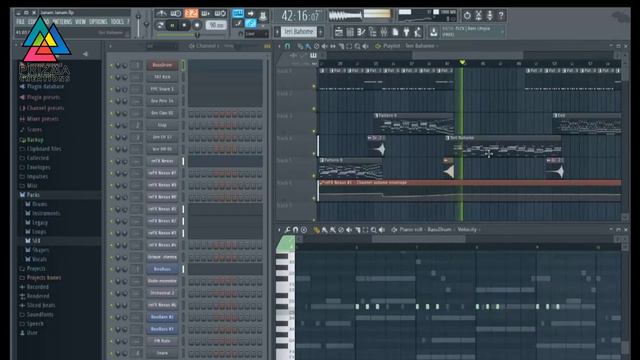Viewport: 640px width, 360px height.
Task: Select the Playlist delete tool
Action: coord(316,46)
